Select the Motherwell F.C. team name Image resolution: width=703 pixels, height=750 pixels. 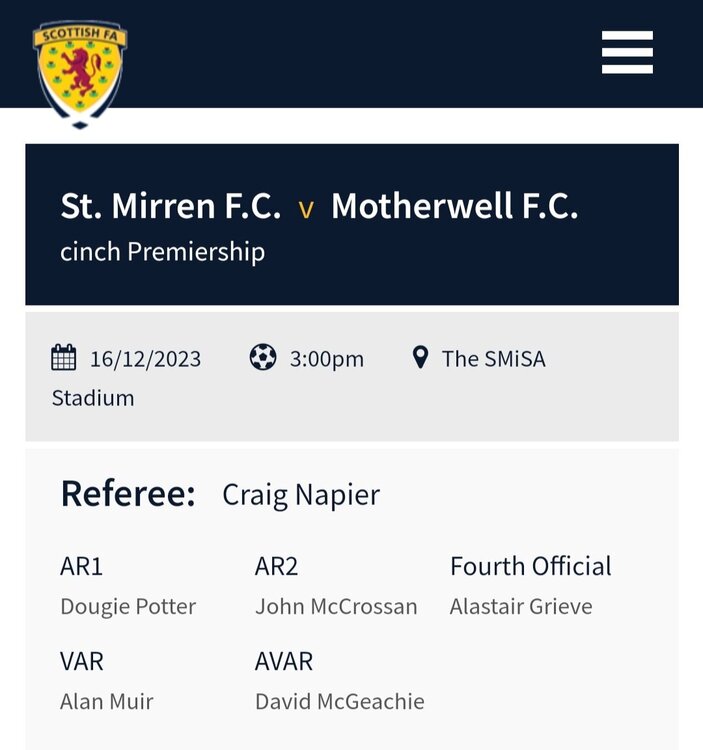click(x=455, y=206)
